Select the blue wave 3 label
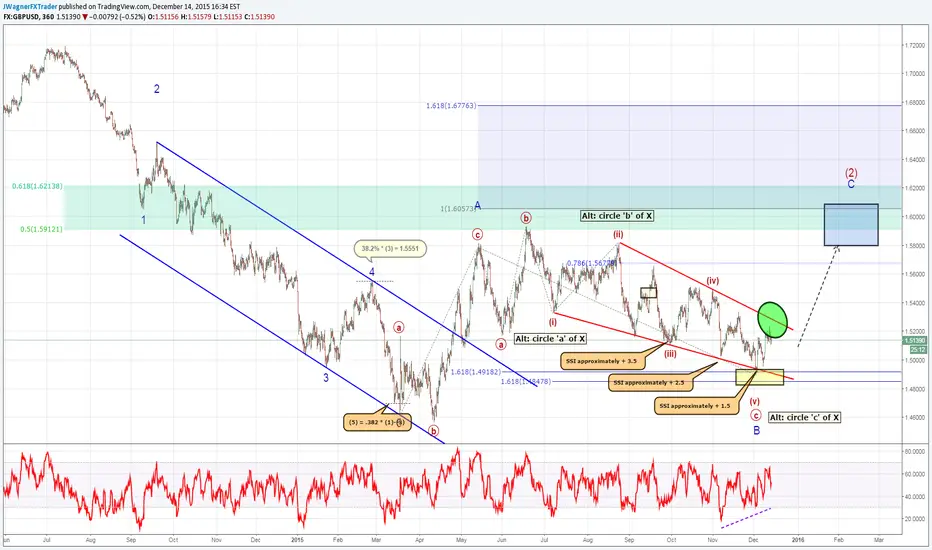The height and width of the screenshot is (550, 932). 326,378
